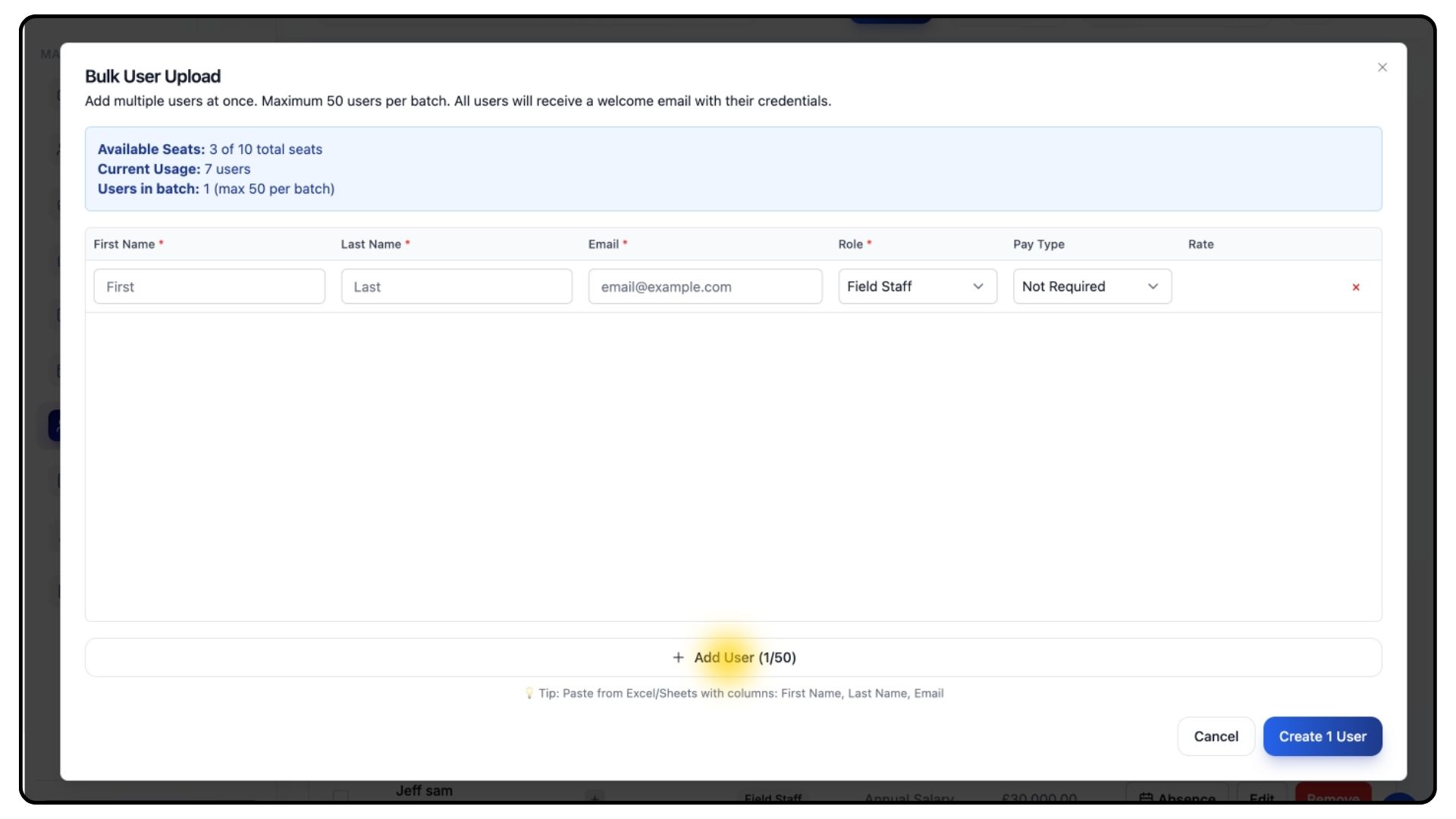Screen dimensions: 1456x819
Task: Click the Pay Type column header
Action: 1038,244
